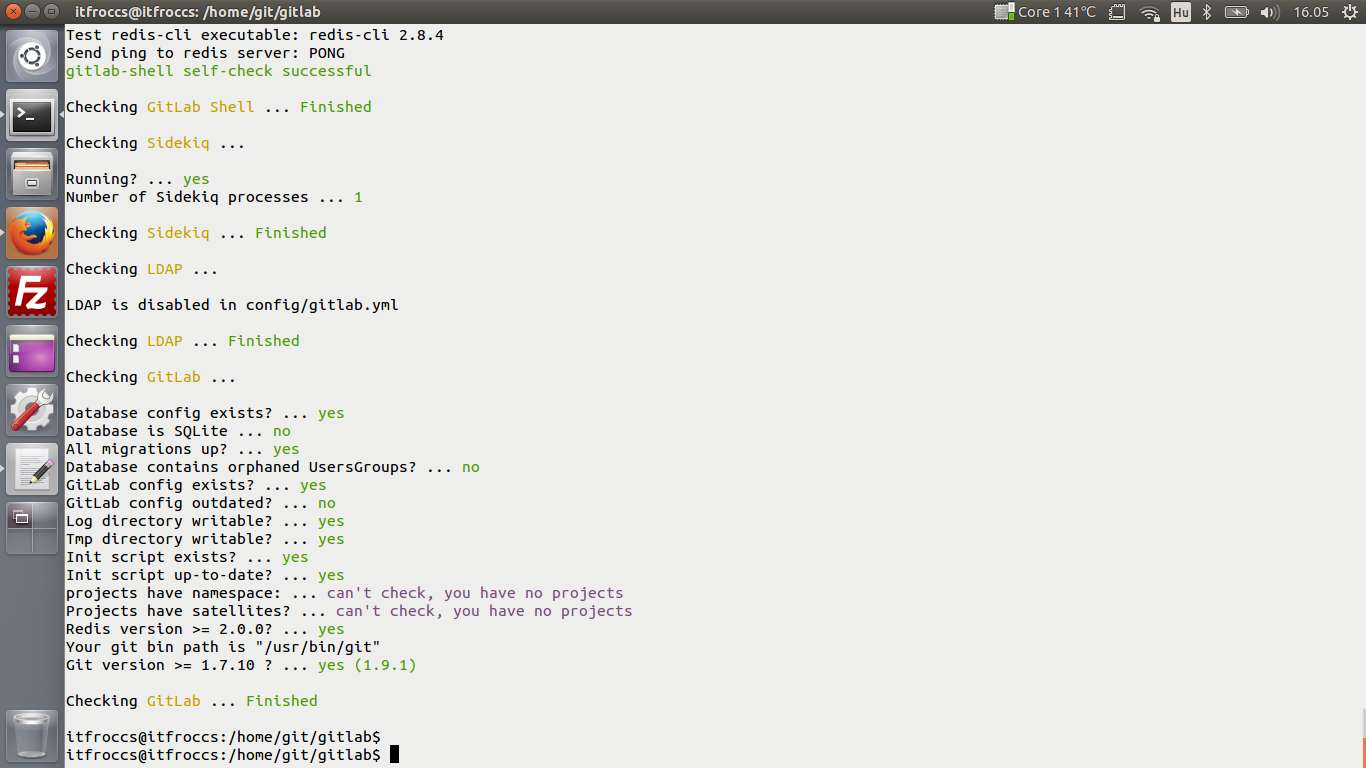
Task: Open the session power gear menu
Action: point(1350,13)
